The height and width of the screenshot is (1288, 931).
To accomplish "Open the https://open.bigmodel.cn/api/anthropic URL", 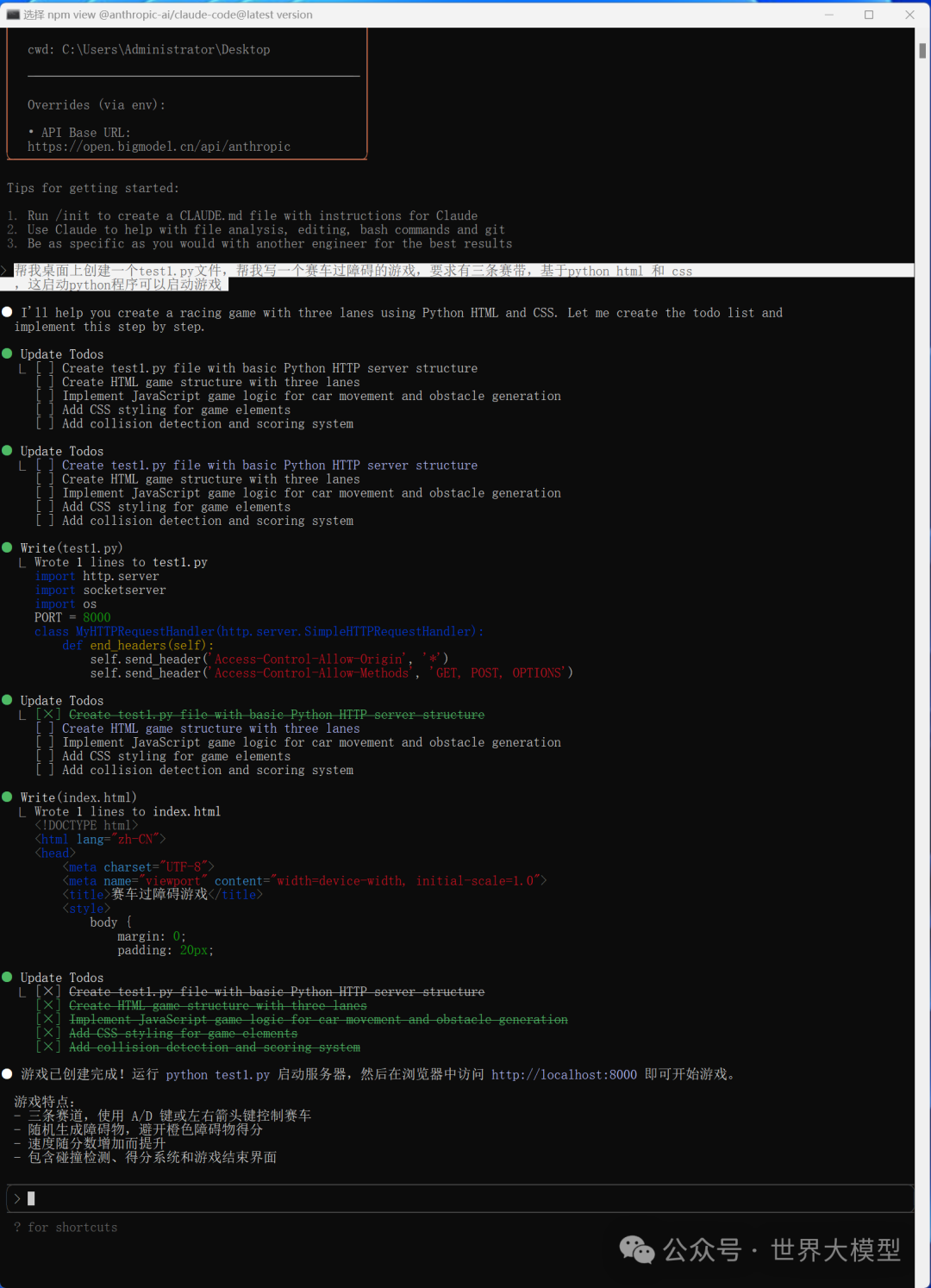I will (x=159, y=147).
